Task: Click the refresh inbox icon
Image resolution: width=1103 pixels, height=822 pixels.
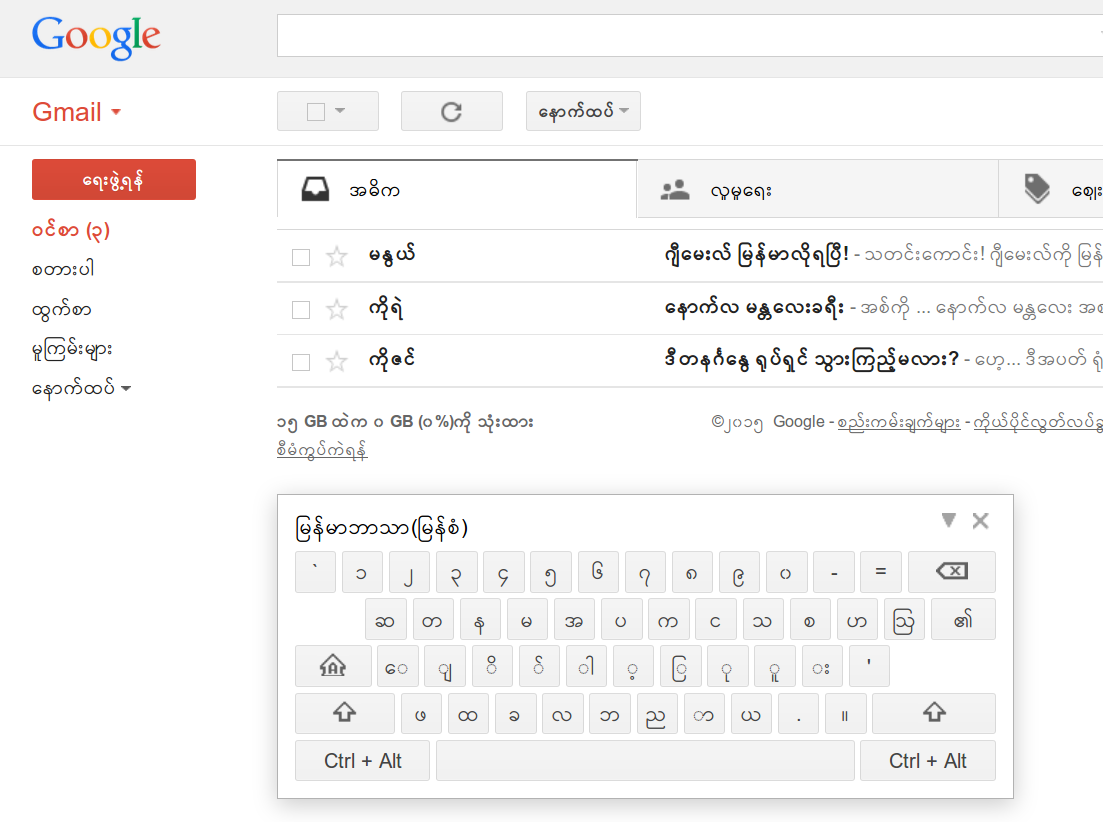Action: [x=452, y=112]
